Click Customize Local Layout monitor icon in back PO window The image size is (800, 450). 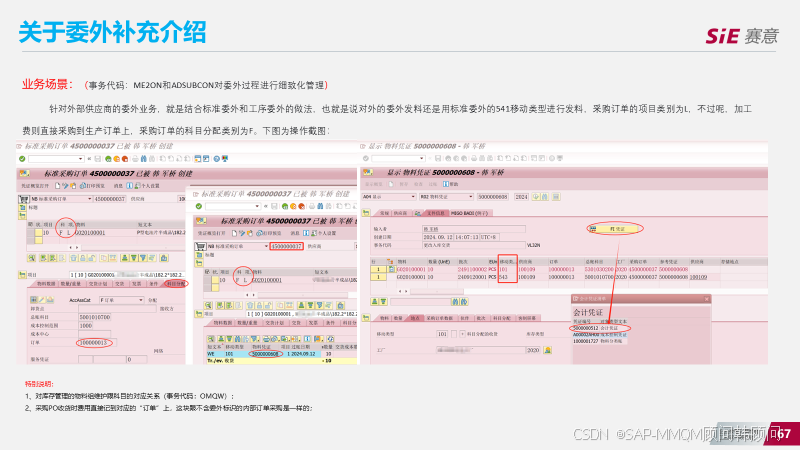point(224,159)
